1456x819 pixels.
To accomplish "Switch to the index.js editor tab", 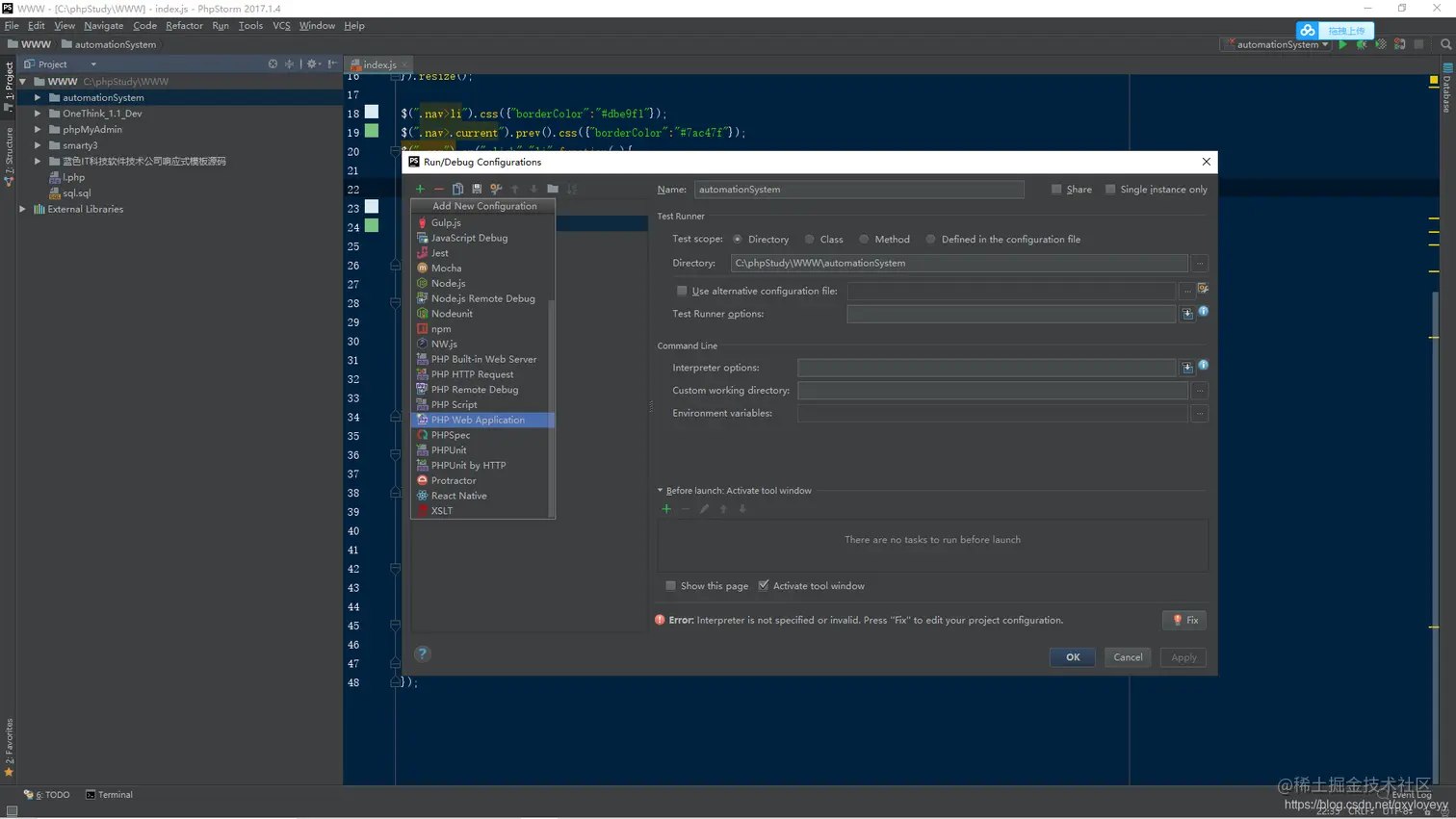I will (x=379, y=64).
